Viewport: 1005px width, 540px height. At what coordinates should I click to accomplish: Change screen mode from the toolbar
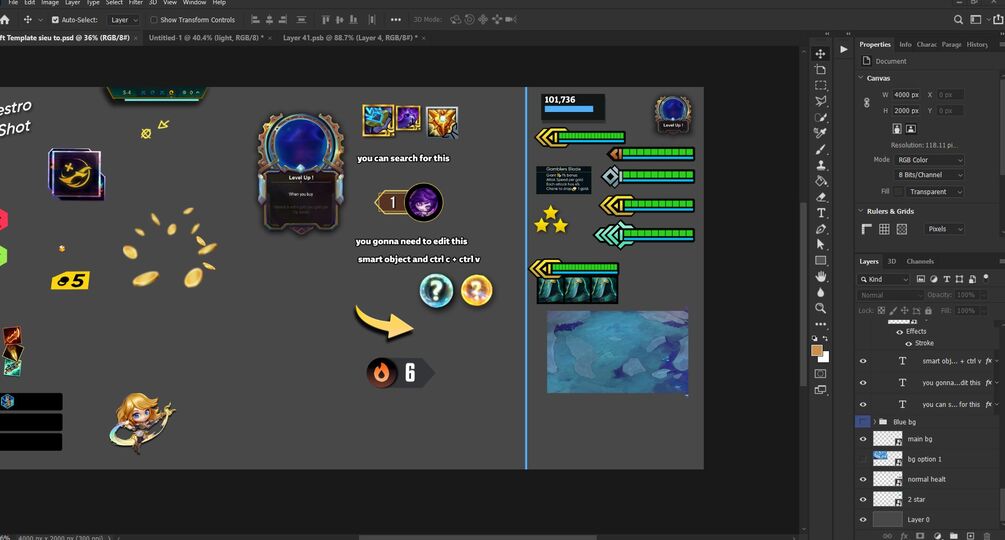(820, 389)
